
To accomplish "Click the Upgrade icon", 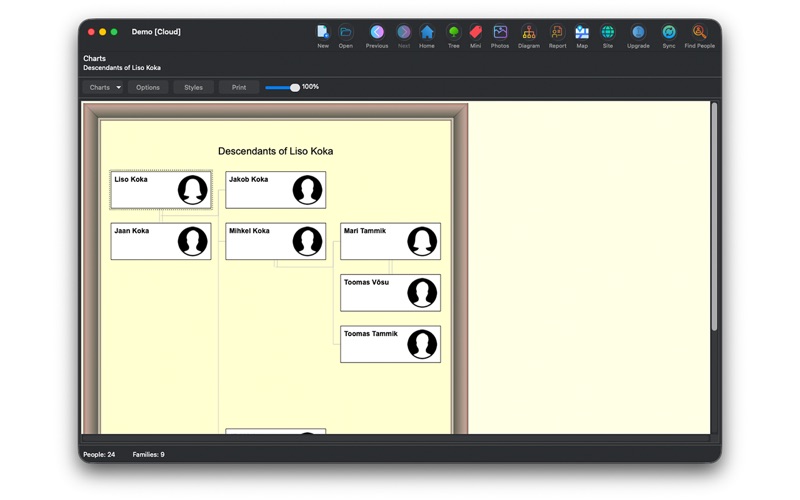I will coord(638,32).
